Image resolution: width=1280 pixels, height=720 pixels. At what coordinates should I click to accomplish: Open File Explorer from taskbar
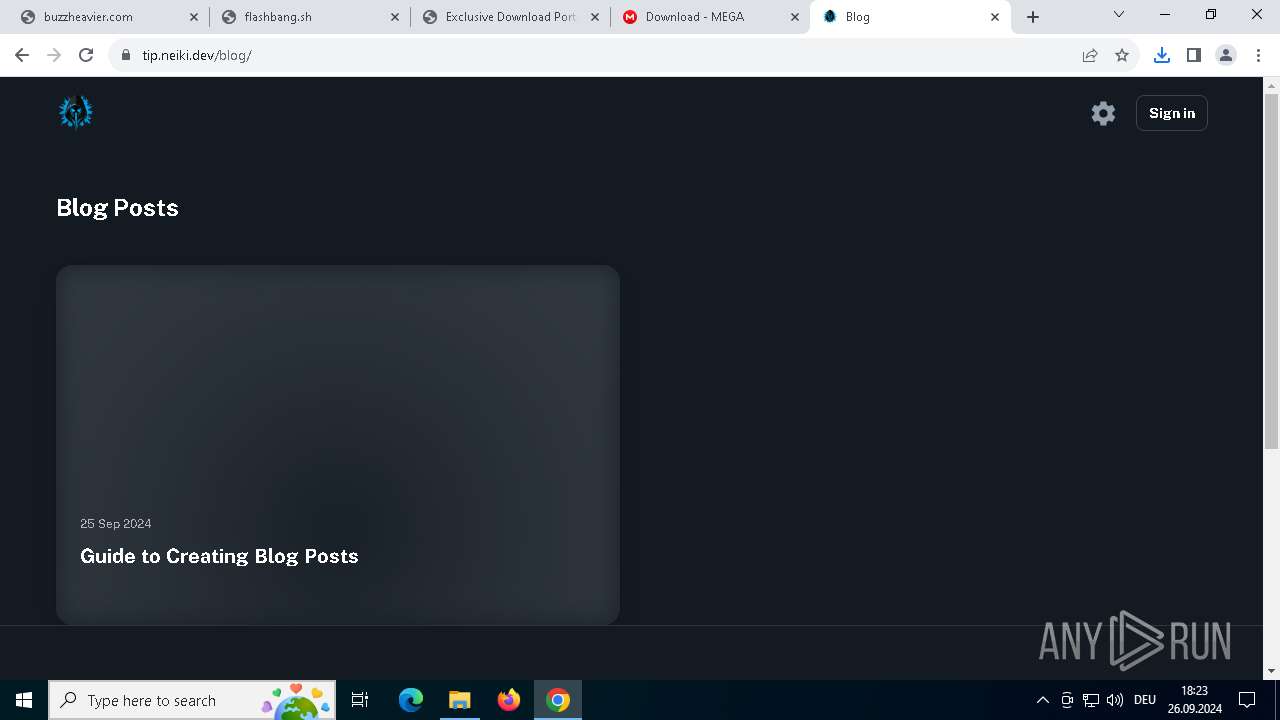[459, 700]
